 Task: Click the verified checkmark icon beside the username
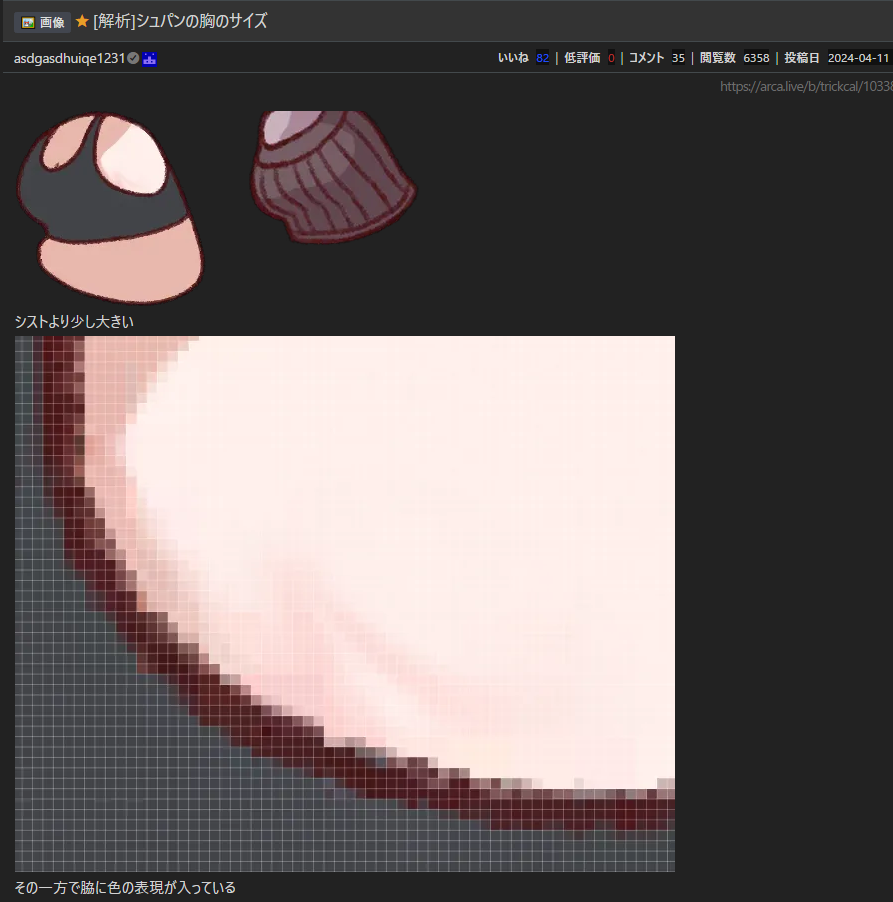tap(133, 59)
